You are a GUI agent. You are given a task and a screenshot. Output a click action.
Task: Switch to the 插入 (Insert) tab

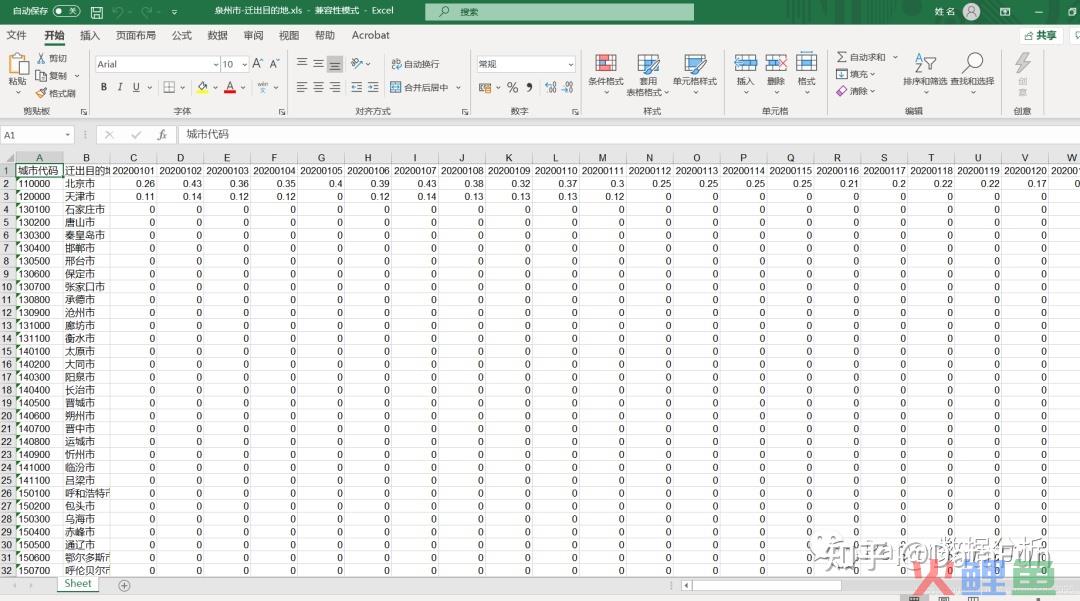[90, 35]
